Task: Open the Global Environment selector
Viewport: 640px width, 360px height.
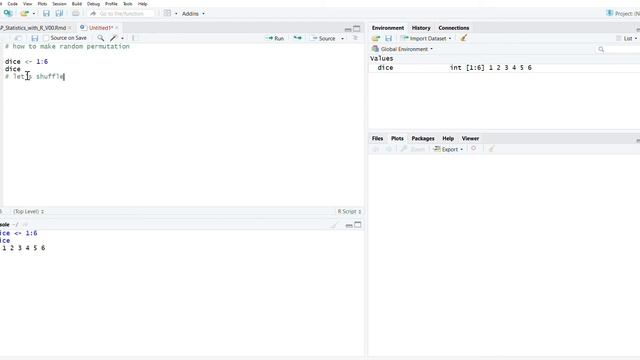Action: pyautogui.click(x=402, y=49)
